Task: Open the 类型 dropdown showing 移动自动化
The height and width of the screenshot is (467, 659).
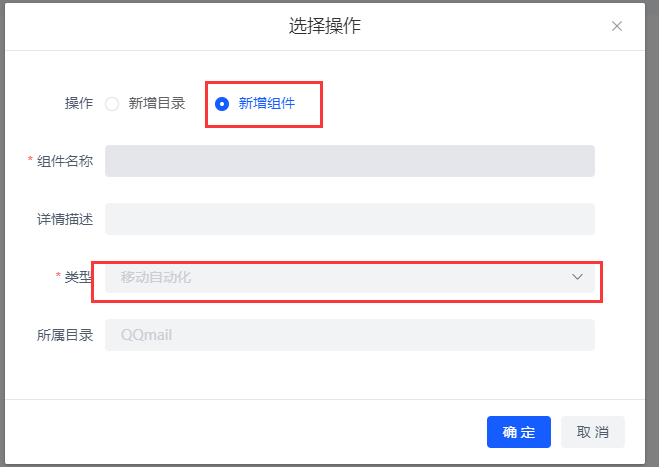Action: 340,277
